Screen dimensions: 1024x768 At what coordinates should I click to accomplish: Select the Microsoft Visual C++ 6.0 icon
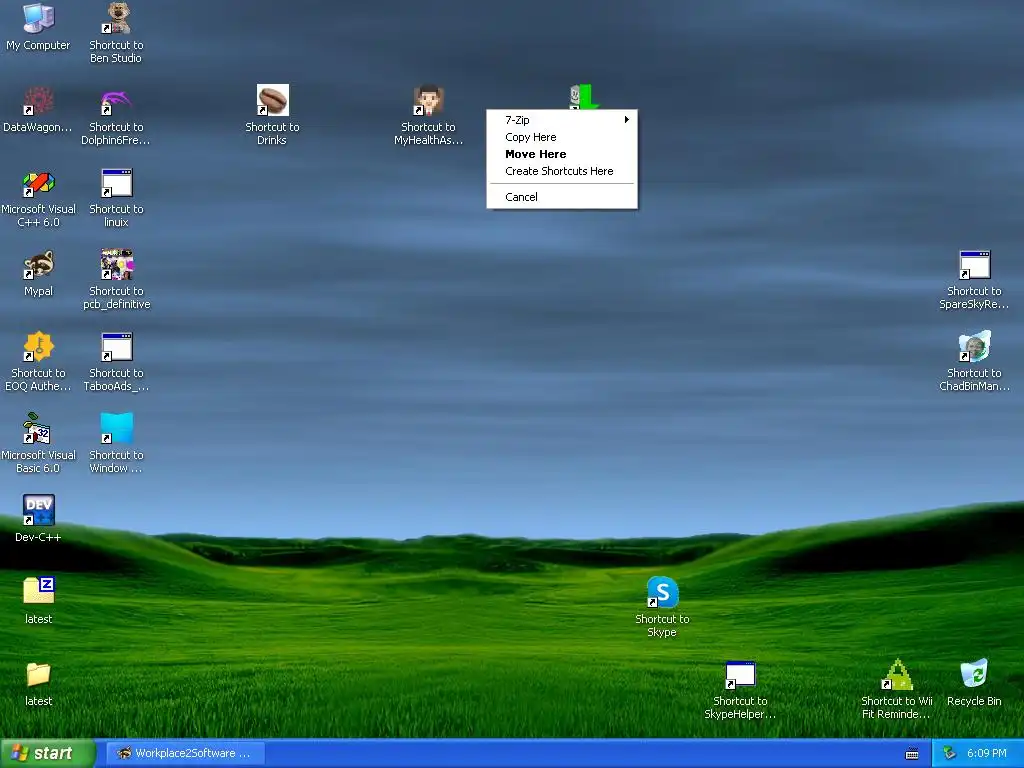pos(38,183)
